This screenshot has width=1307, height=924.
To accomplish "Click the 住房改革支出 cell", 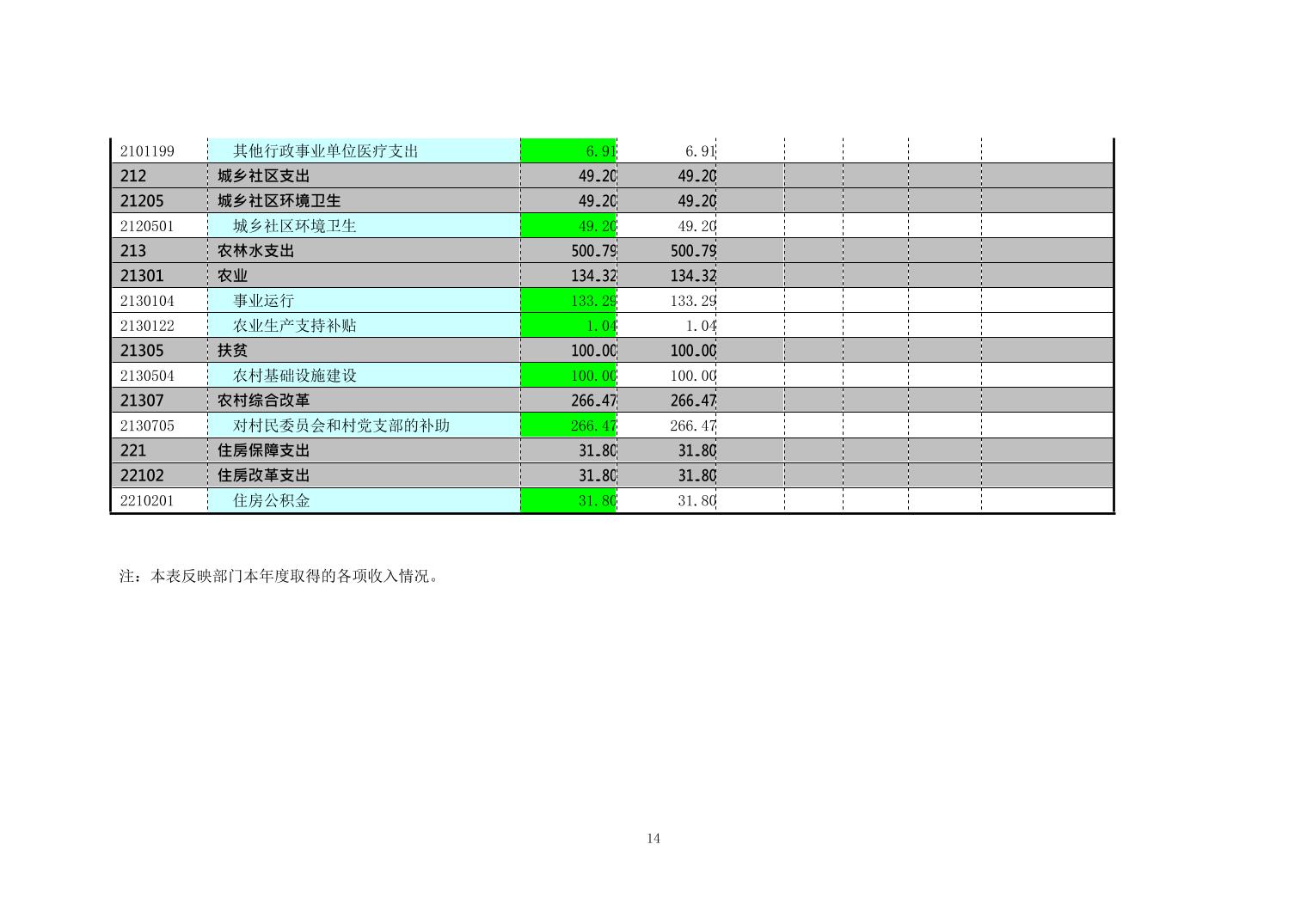I will tap(364, 474).
